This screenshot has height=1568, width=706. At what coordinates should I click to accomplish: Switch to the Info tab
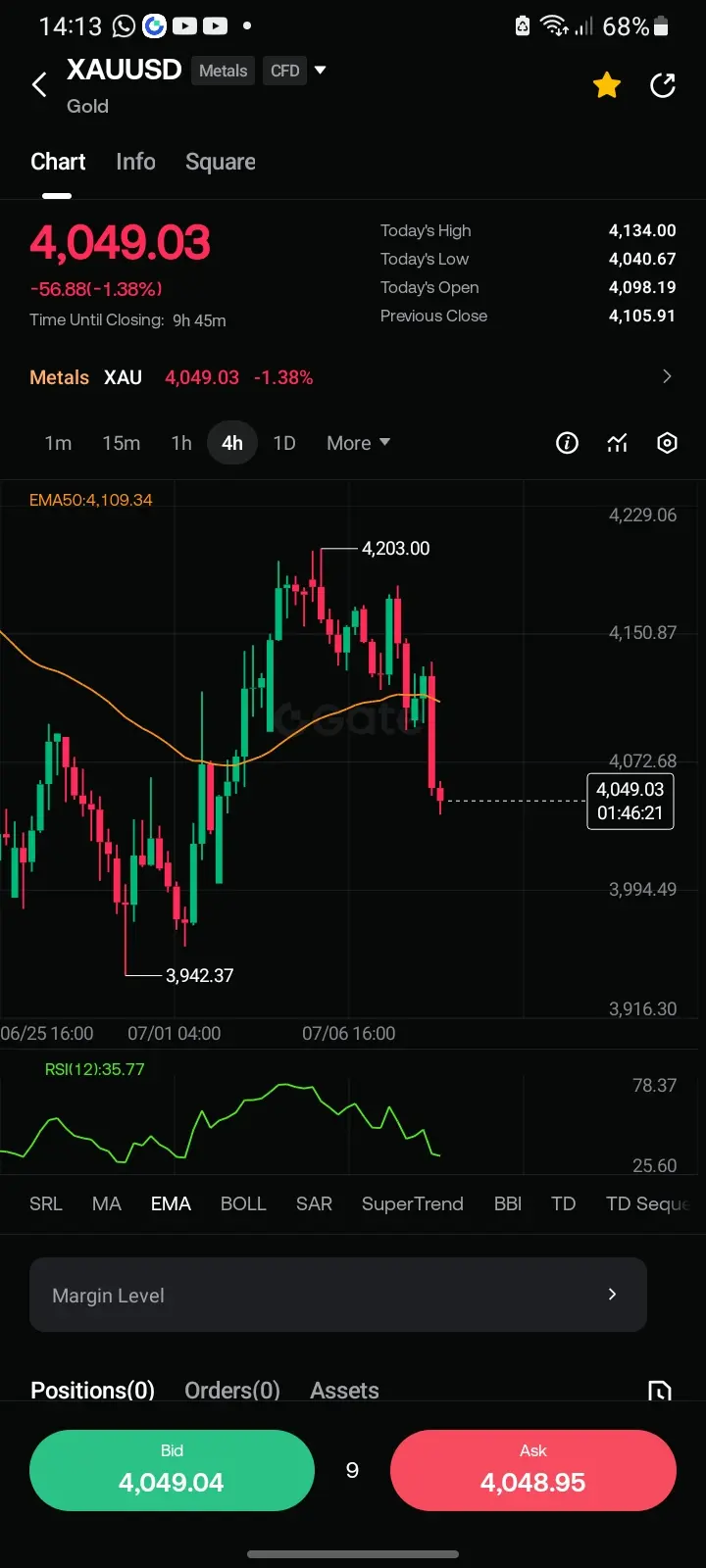[135, 162]
